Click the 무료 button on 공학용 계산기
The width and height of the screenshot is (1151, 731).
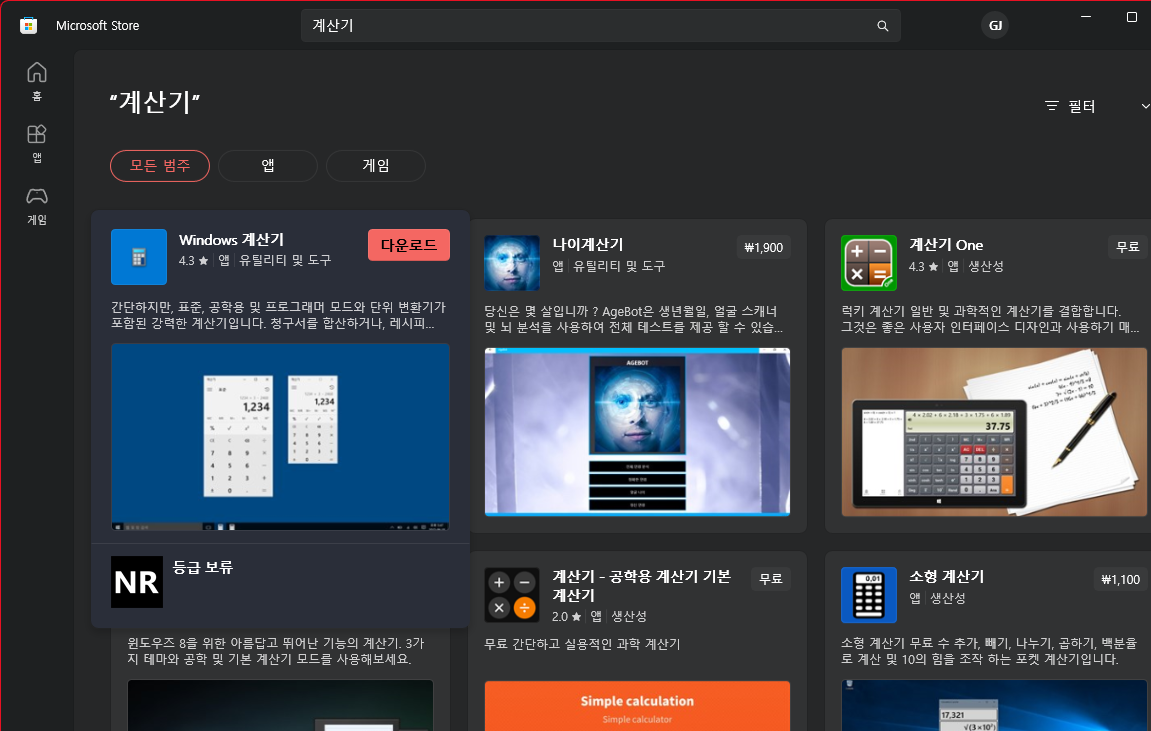tap(771, 579)
